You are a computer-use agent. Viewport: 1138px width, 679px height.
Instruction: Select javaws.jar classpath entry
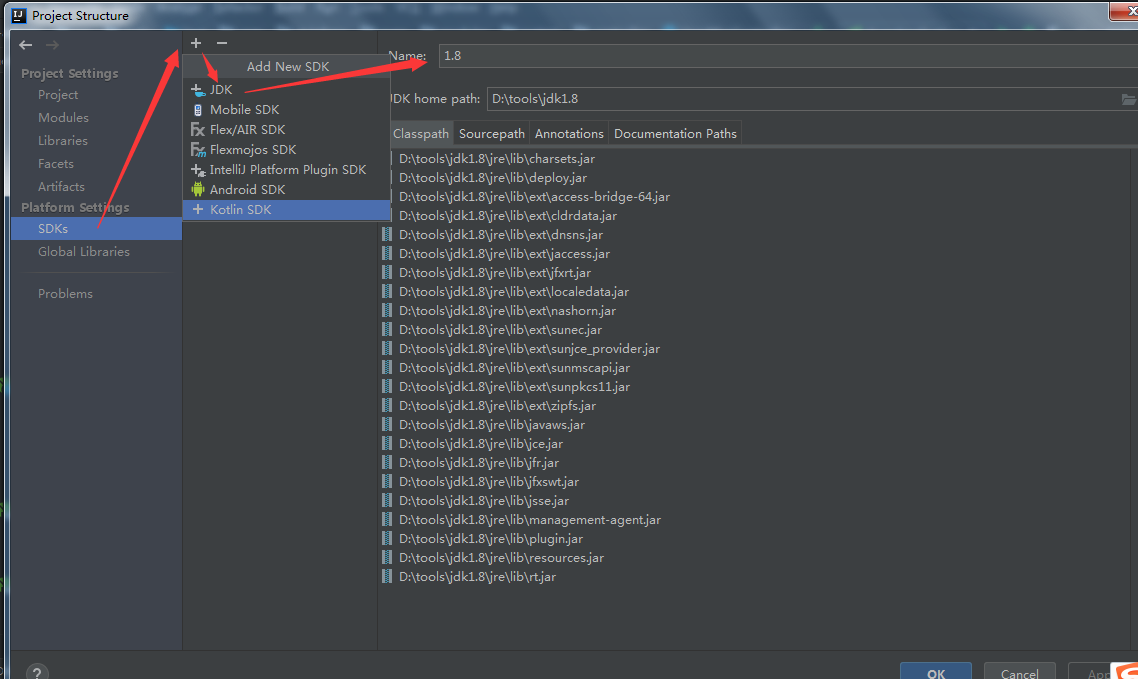tap(491, 424)
